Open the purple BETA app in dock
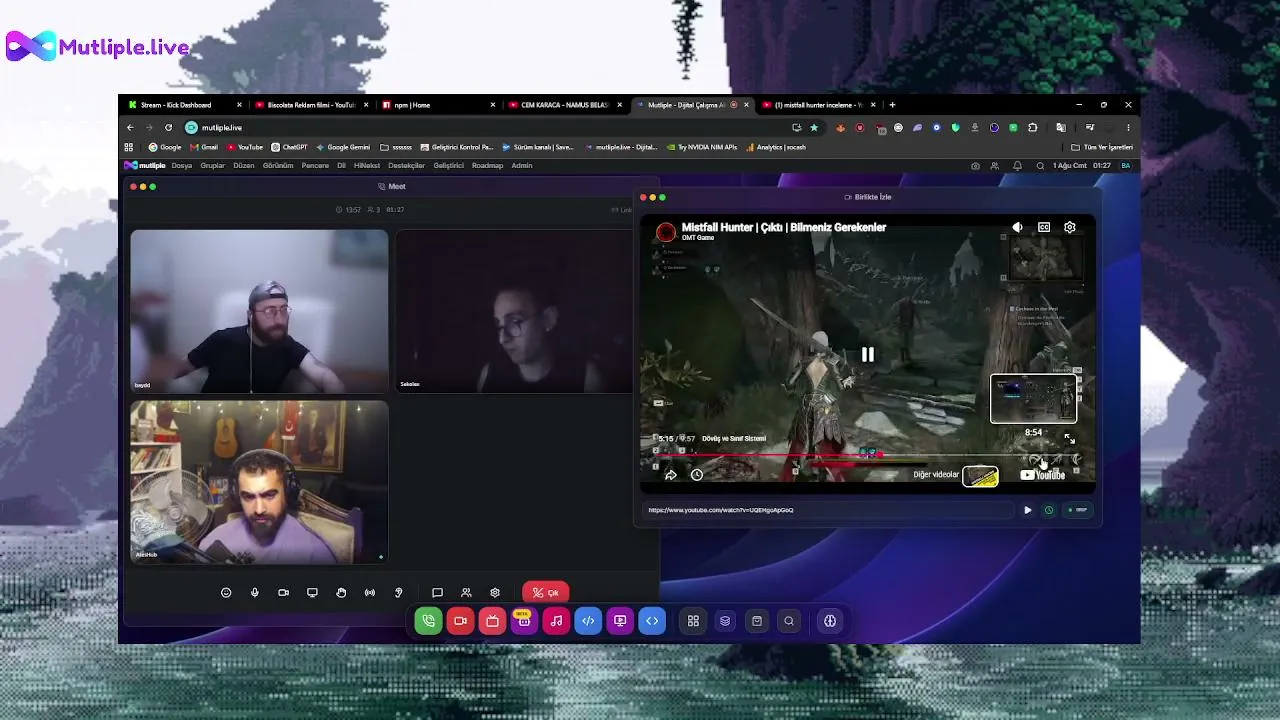Image resolution: width=1280 pixels, height=720 pixels. point(524,621)
